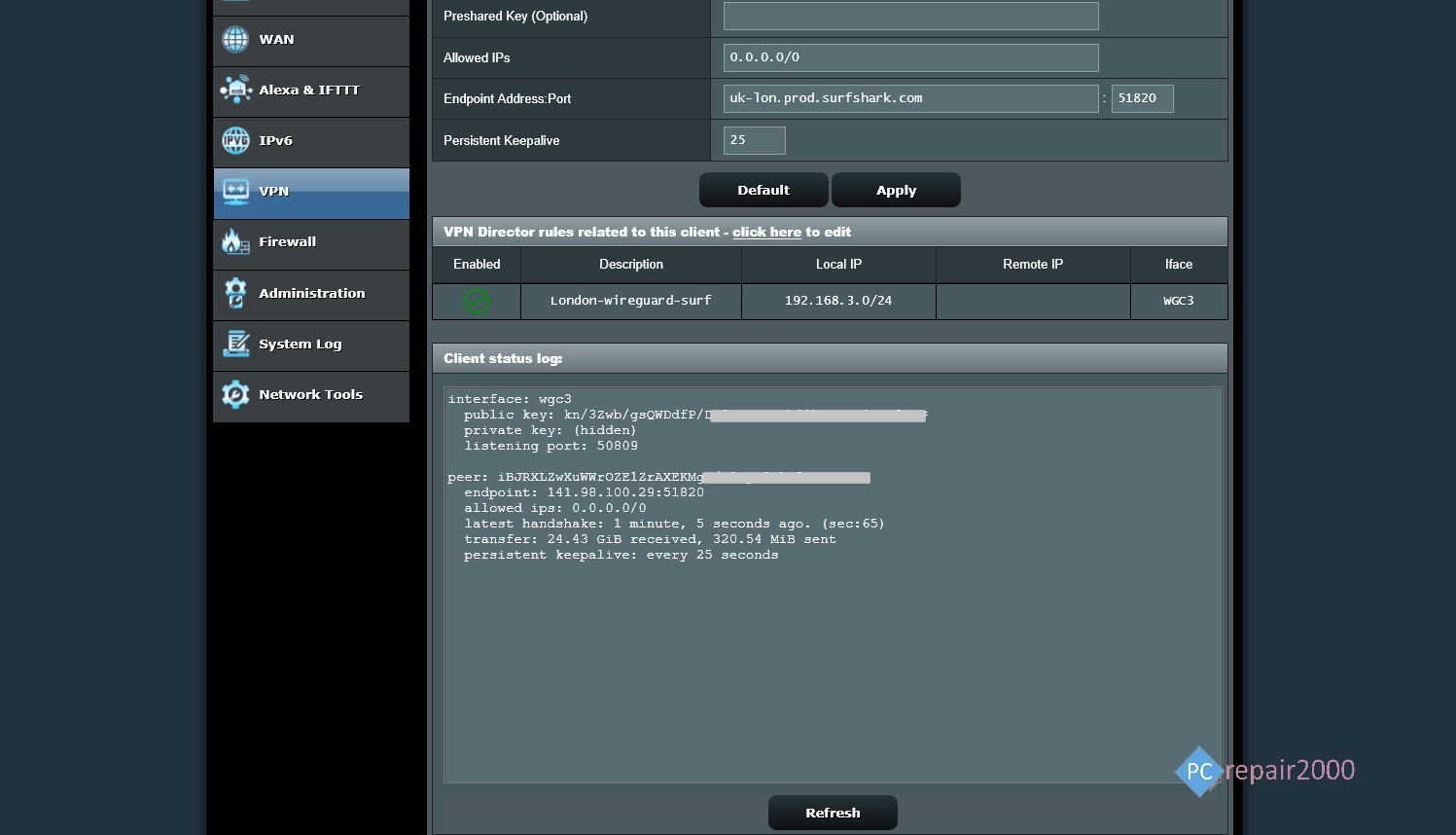This screenshot has width=1456, height=835.
Task: Click the 'Endpoint Address:Port' label
Action: coord(507,98)
